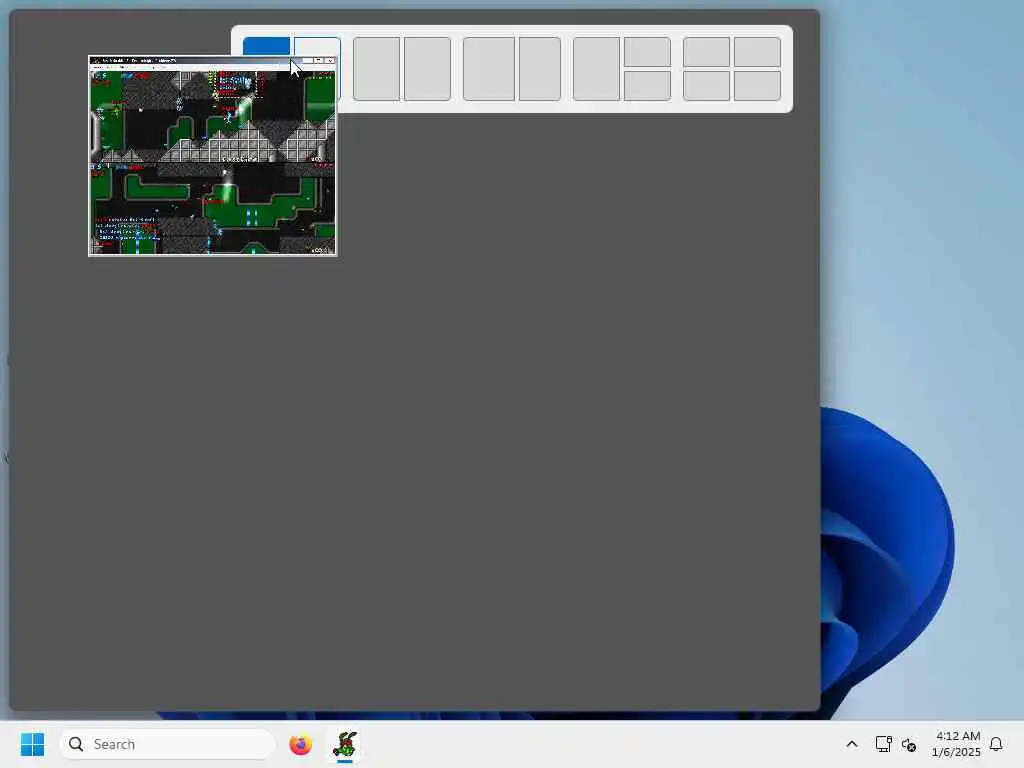
Task: Click the dragged game window preview thumbnail
Action: [213, 156]
